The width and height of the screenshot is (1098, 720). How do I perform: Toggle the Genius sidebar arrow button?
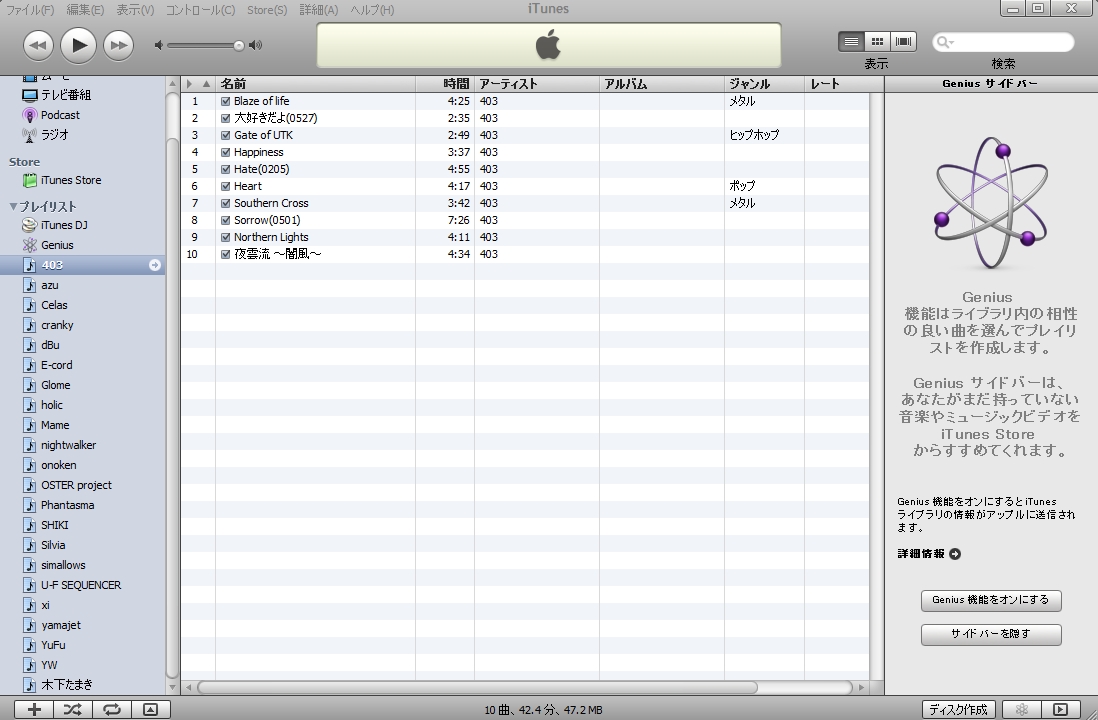click(1060, 709)
